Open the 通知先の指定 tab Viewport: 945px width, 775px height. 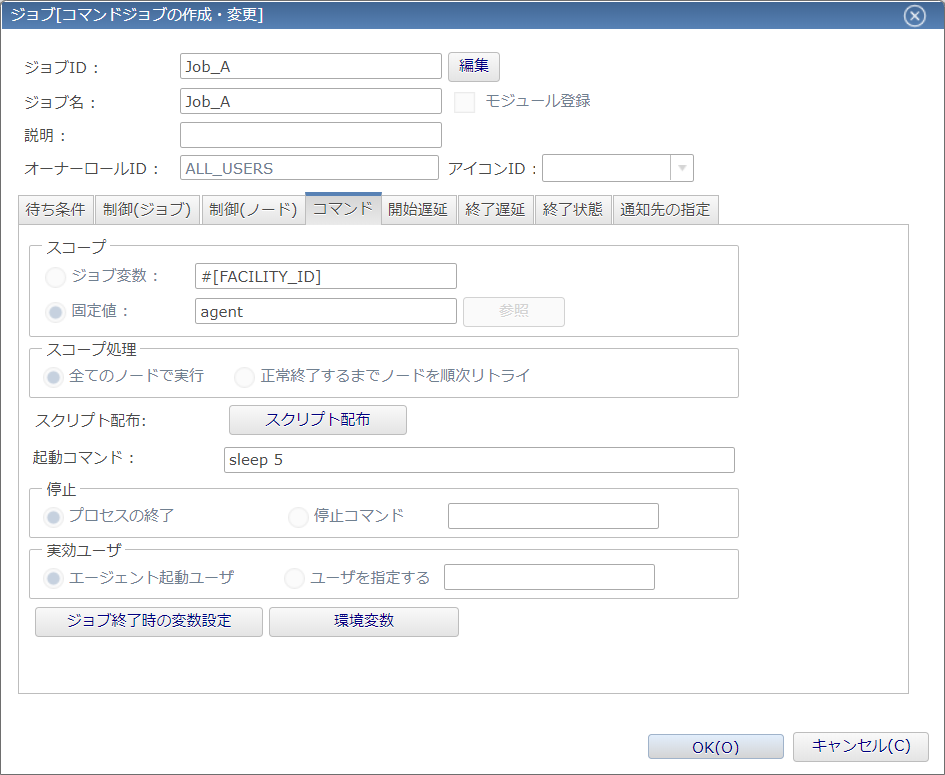point(665,210)
